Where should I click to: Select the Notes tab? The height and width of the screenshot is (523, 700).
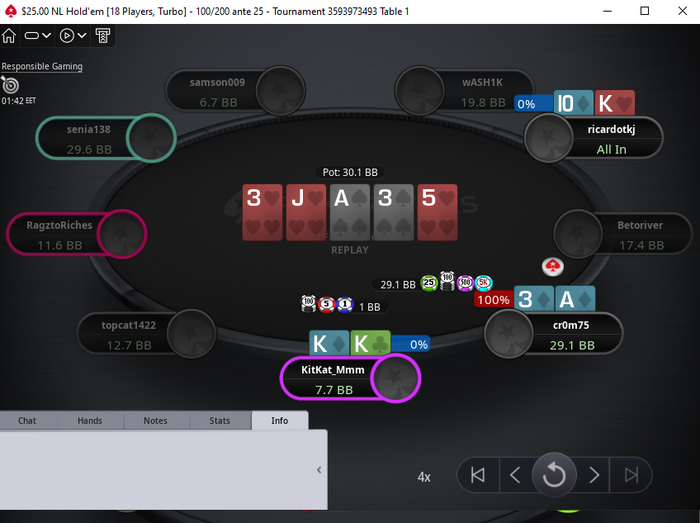point(155,420)
